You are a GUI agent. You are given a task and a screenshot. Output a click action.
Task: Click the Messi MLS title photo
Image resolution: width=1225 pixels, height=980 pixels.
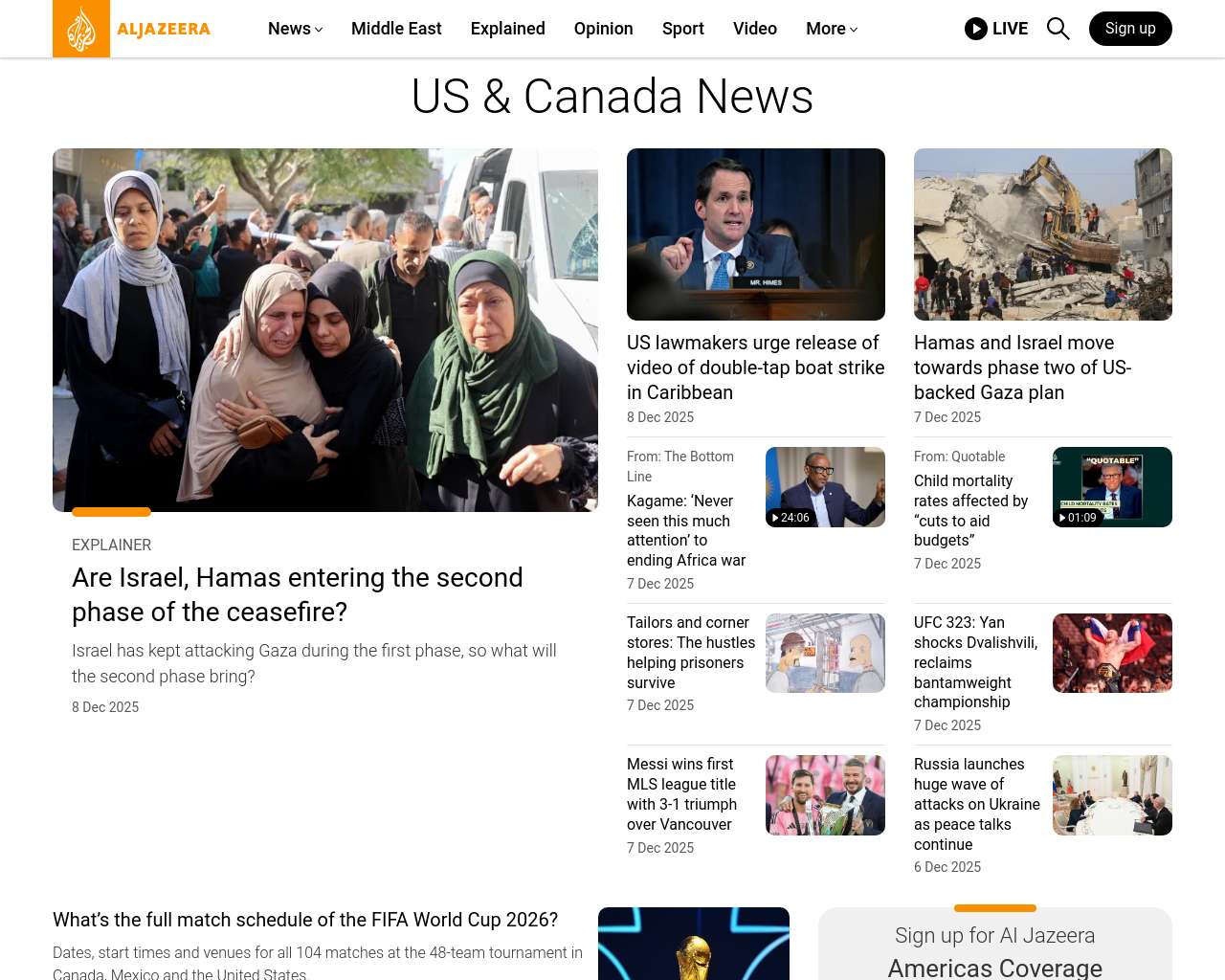click(825, 795)
